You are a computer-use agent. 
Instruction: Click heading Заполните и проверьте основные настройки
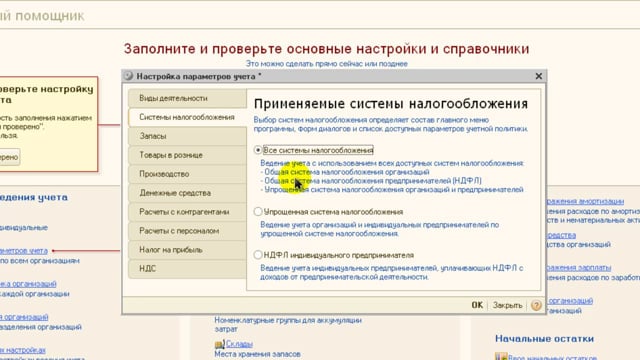click(x=327, y=49)
